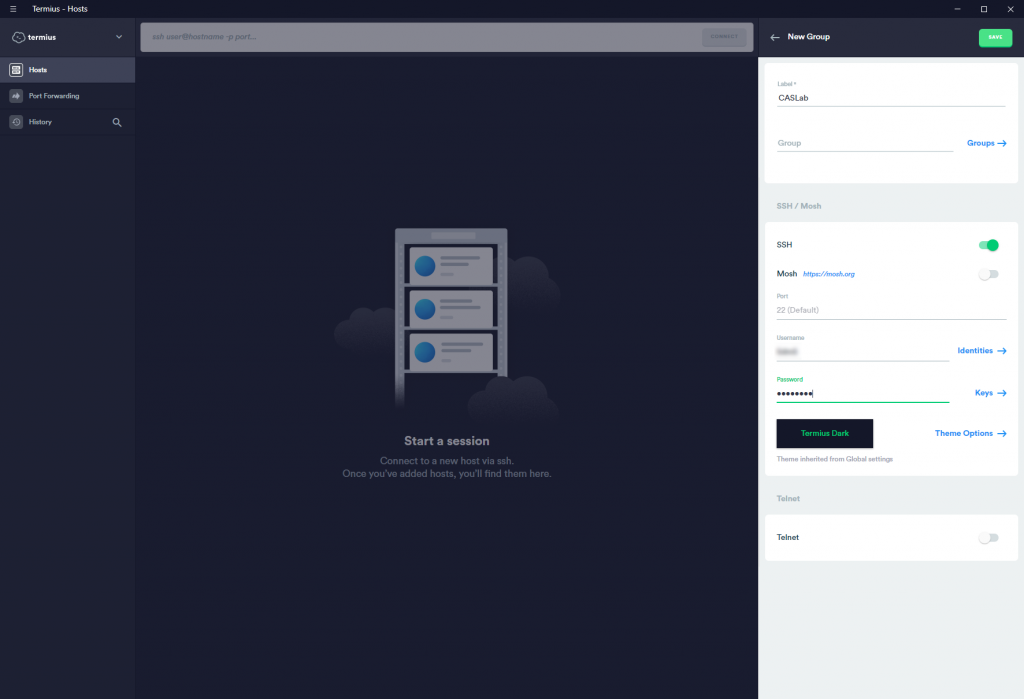Open Theme Options link
The height and width of the screenshot is (699, 1024).
tap(970, 434)
